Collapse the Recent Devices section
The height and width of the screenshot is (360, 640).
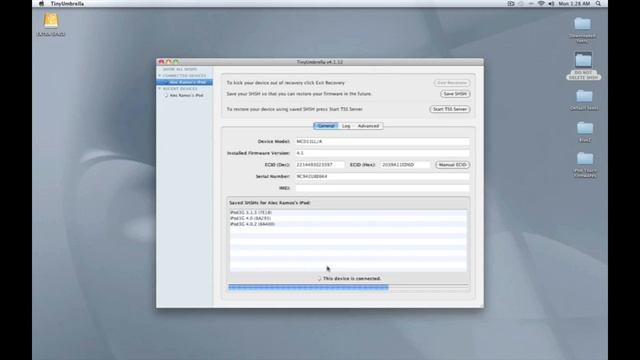[160, 89]
